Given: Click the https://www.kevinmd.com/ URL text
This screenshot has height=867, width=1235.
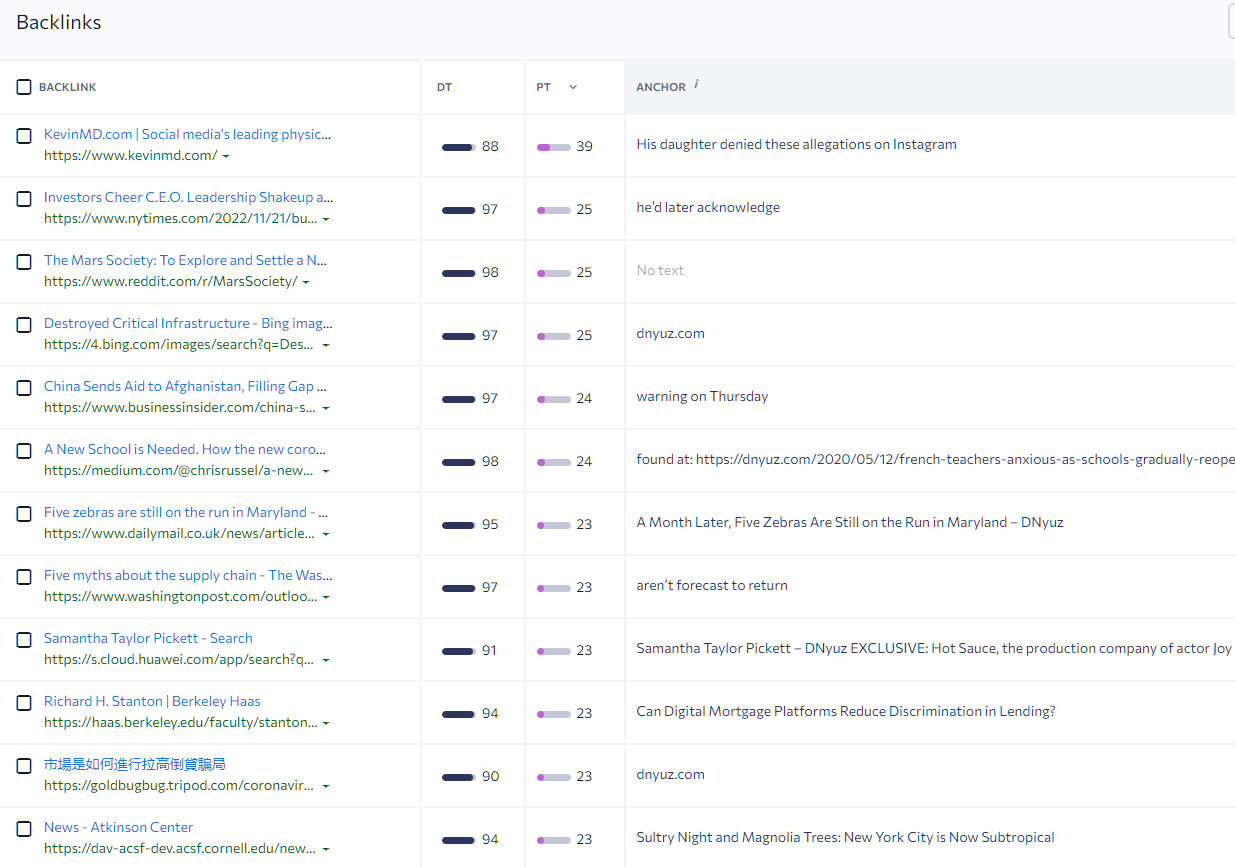Looking at the screenshot, I should point(130,155).
